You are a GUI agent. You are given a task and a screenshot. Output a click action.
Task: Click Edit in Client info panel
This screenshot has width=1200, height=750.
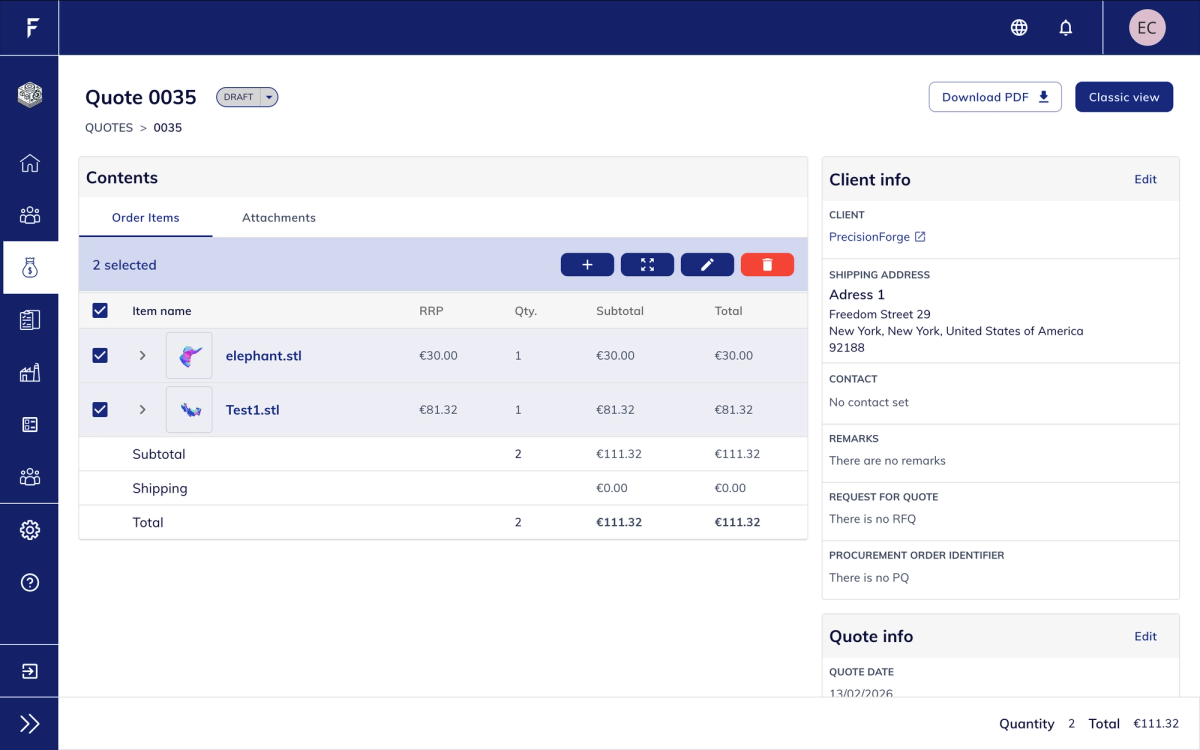pyautogui.click(x=1145, y=180)
